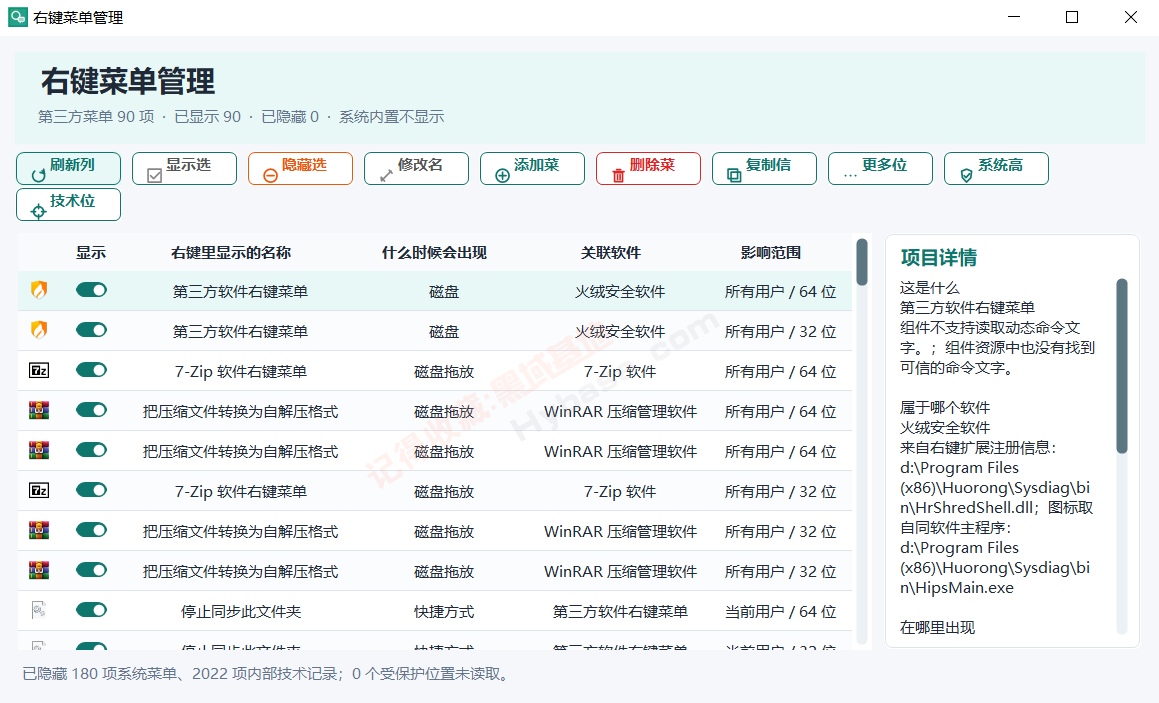Click the minus-circle icon on 隐藏选 button
The width and height of the screenshot is (1159, 703).
(x=271, y=175)
